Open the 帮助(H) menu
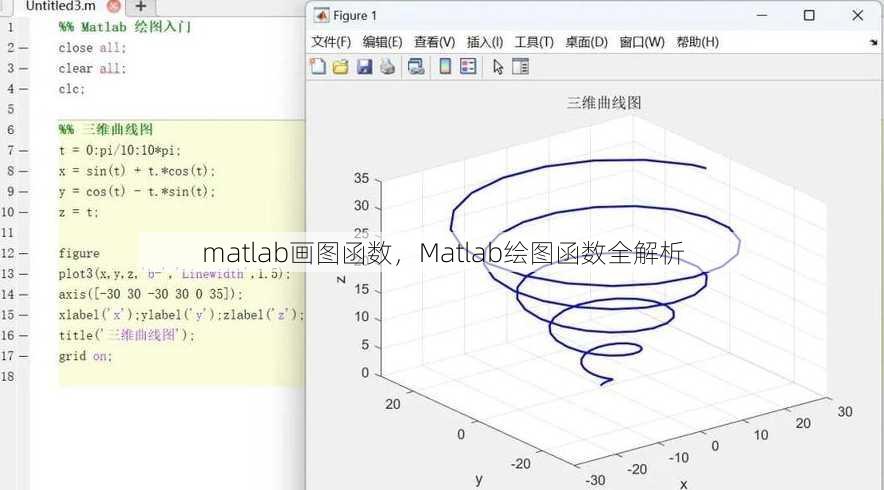Image resolution: width=884 pixels, height=490 pixels. [x=697, y=42]
